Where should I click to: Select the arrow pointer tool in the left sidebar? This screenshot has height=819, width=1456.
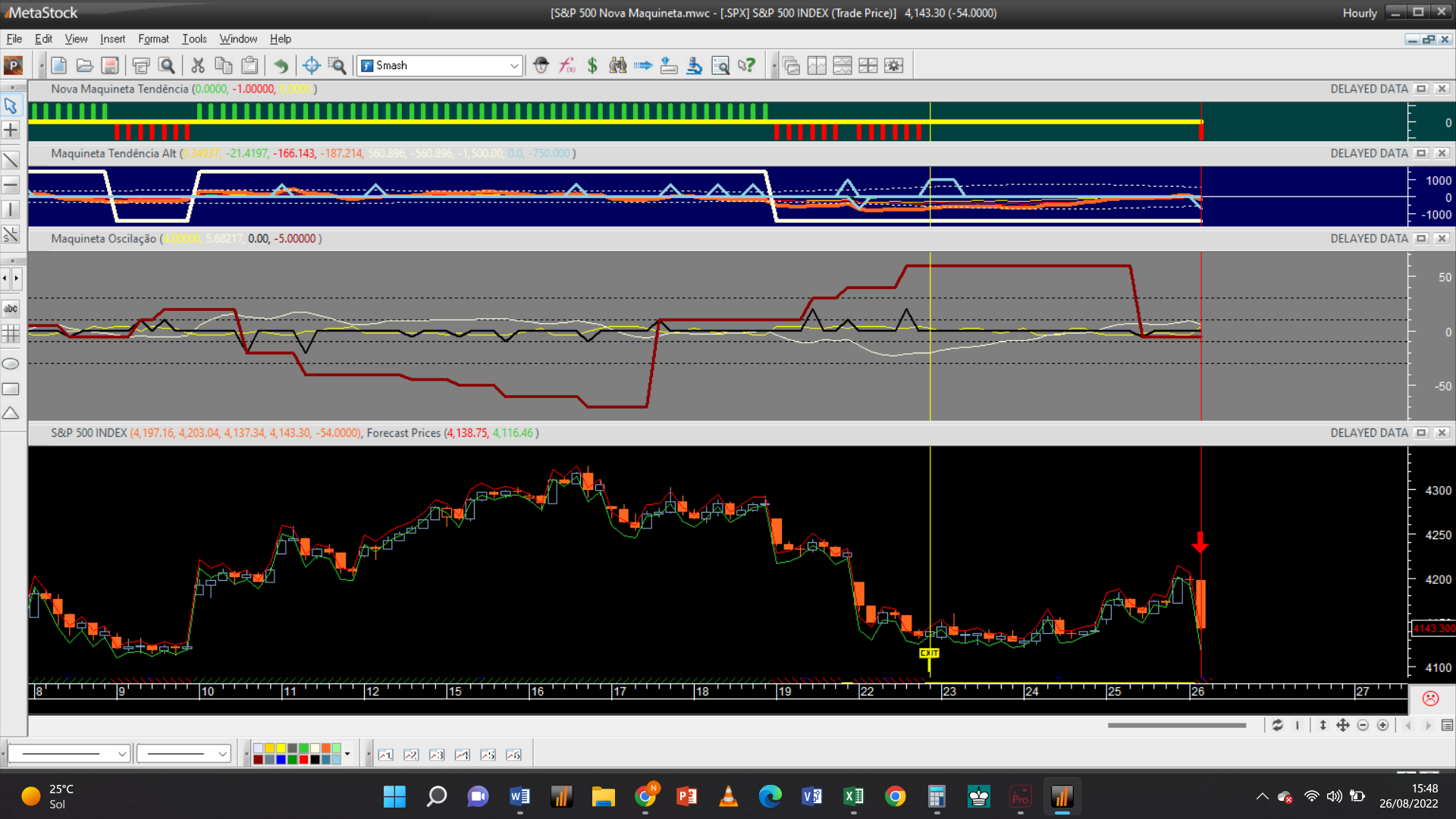coord(11,105)
